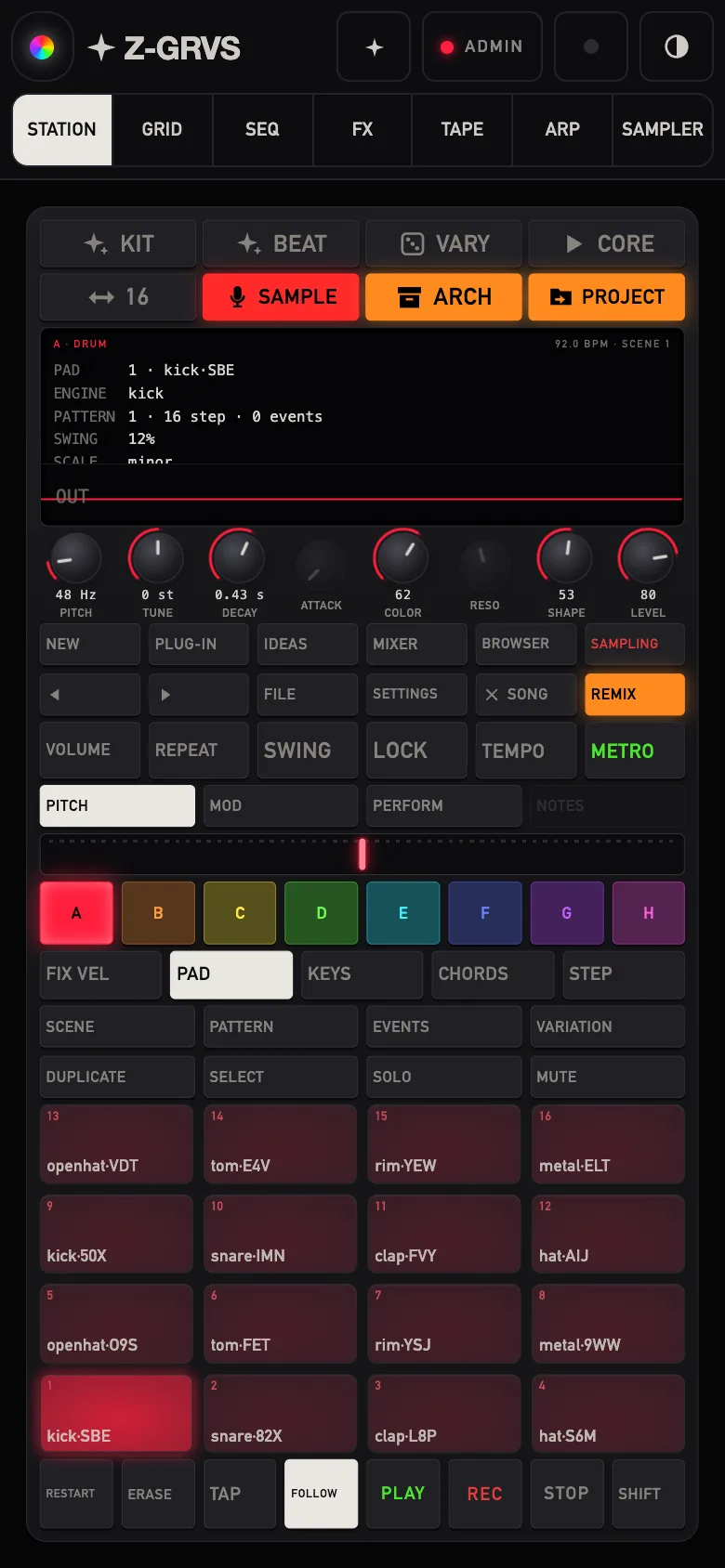
Task: Trigger pad 1 kick·SBE
Action: coord(116,1414)
